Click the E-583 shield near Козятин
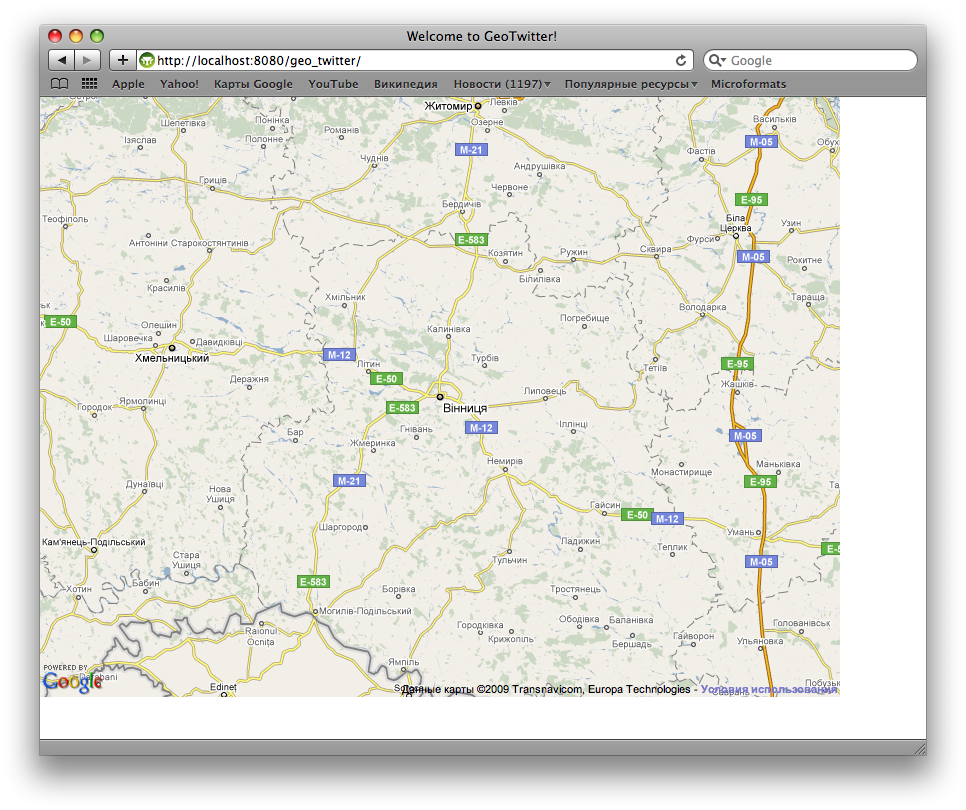 tap(471, 240)
